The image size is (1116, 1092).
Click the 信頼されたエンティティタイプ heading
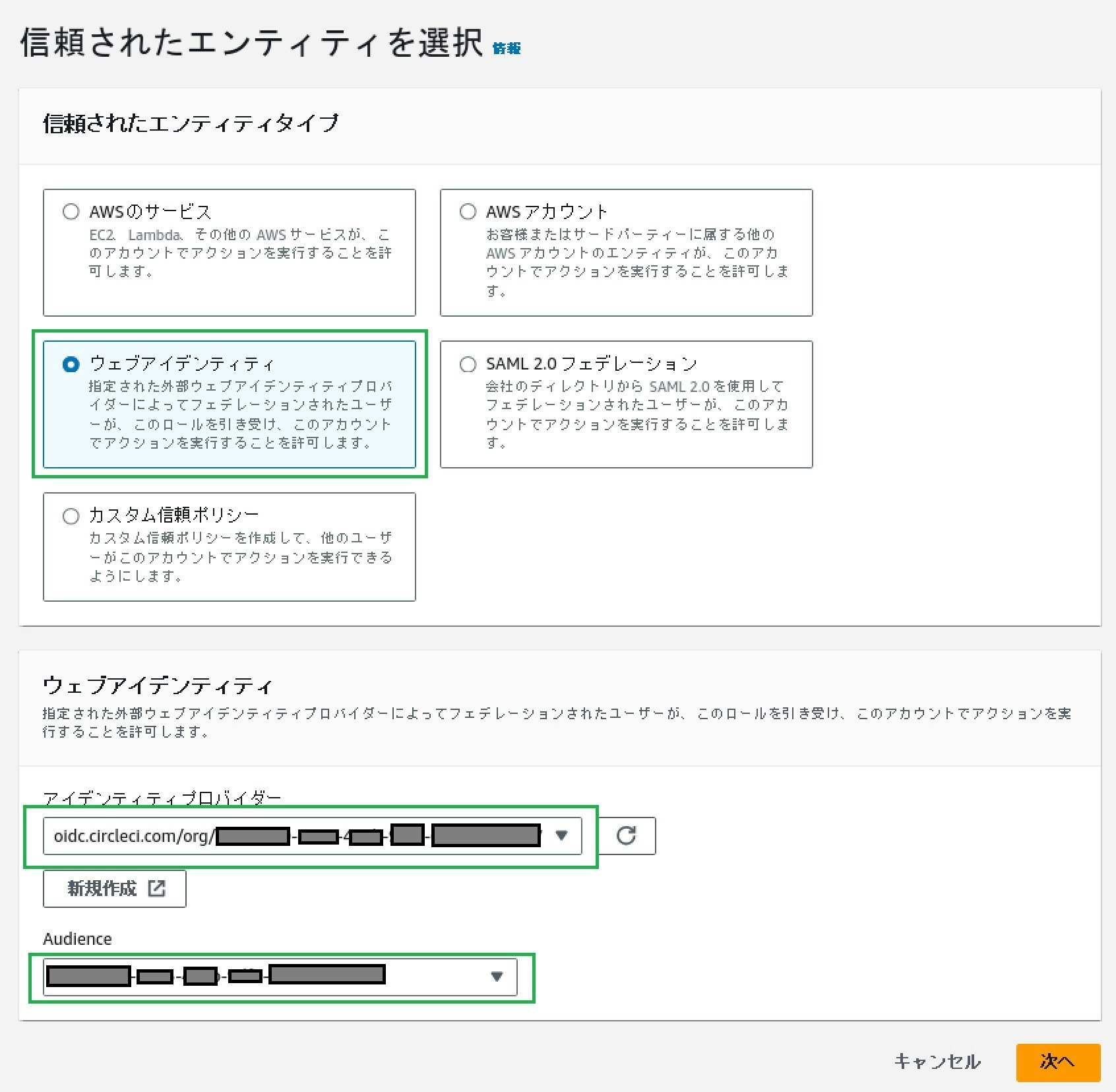[191, 123]
